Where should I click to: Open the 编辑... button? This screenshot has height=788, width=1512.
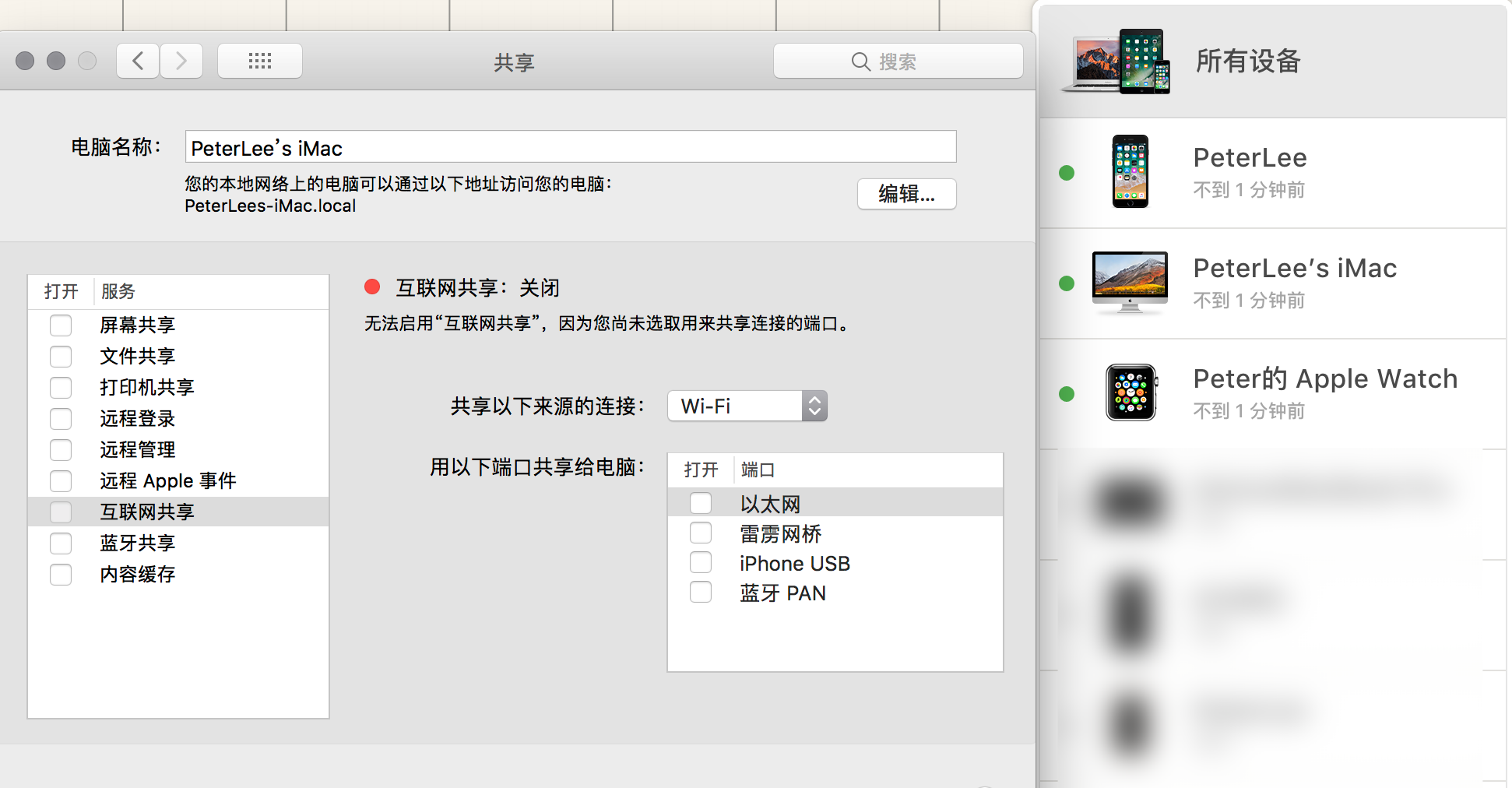pos(906,194)
